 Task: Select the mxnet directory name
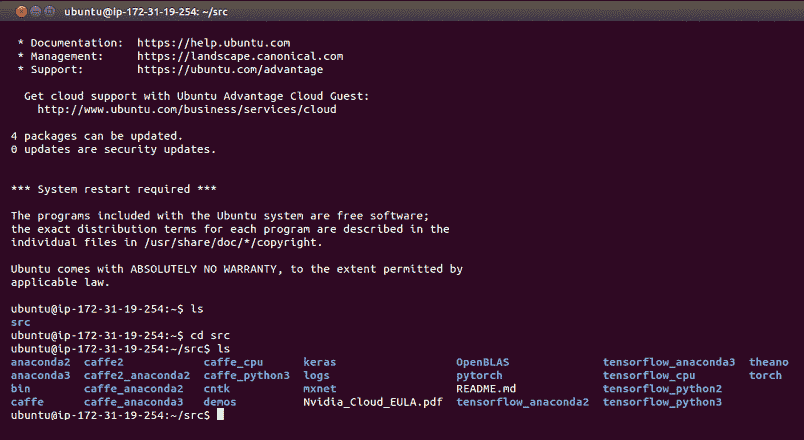319,389
